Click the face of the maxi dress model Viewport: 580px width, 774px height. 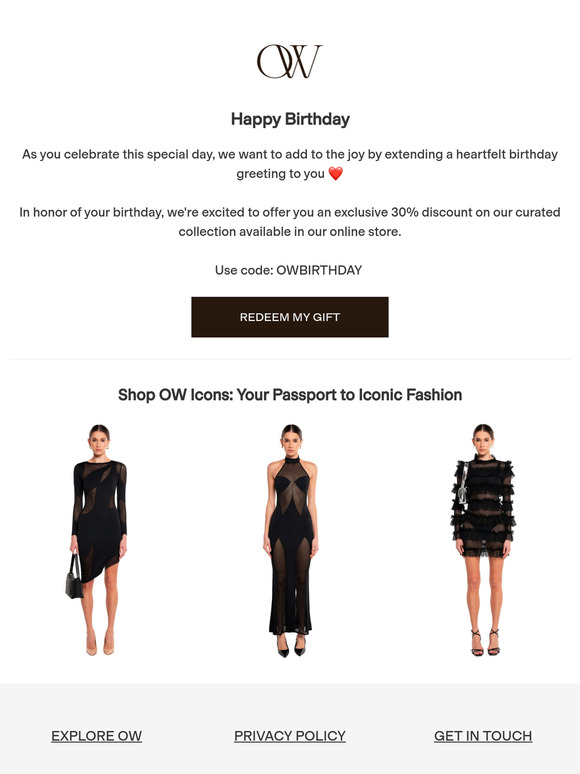pyautogui.click(x=292, y=438)
